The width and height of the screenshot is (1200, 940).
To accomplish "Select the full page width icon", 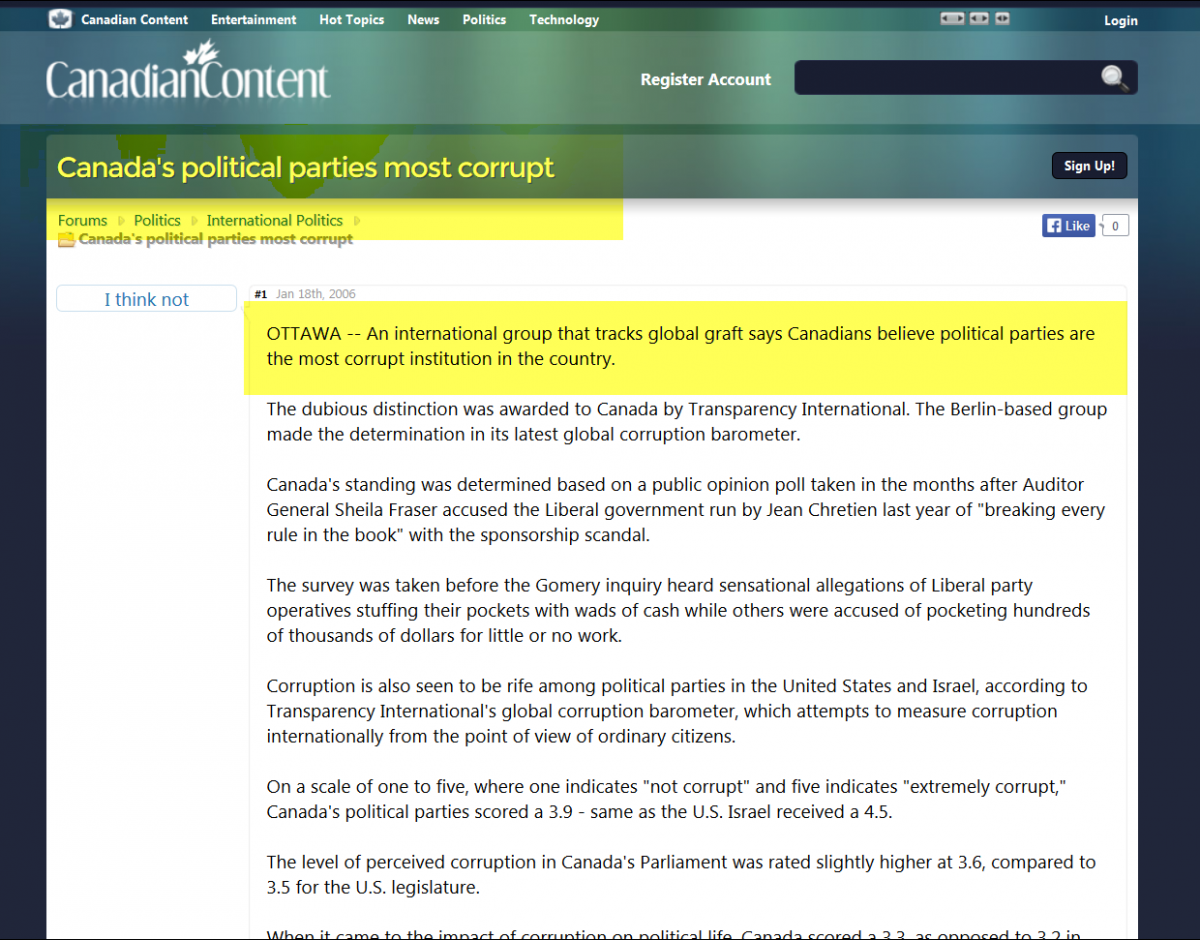I will click(x=952, y=18).
